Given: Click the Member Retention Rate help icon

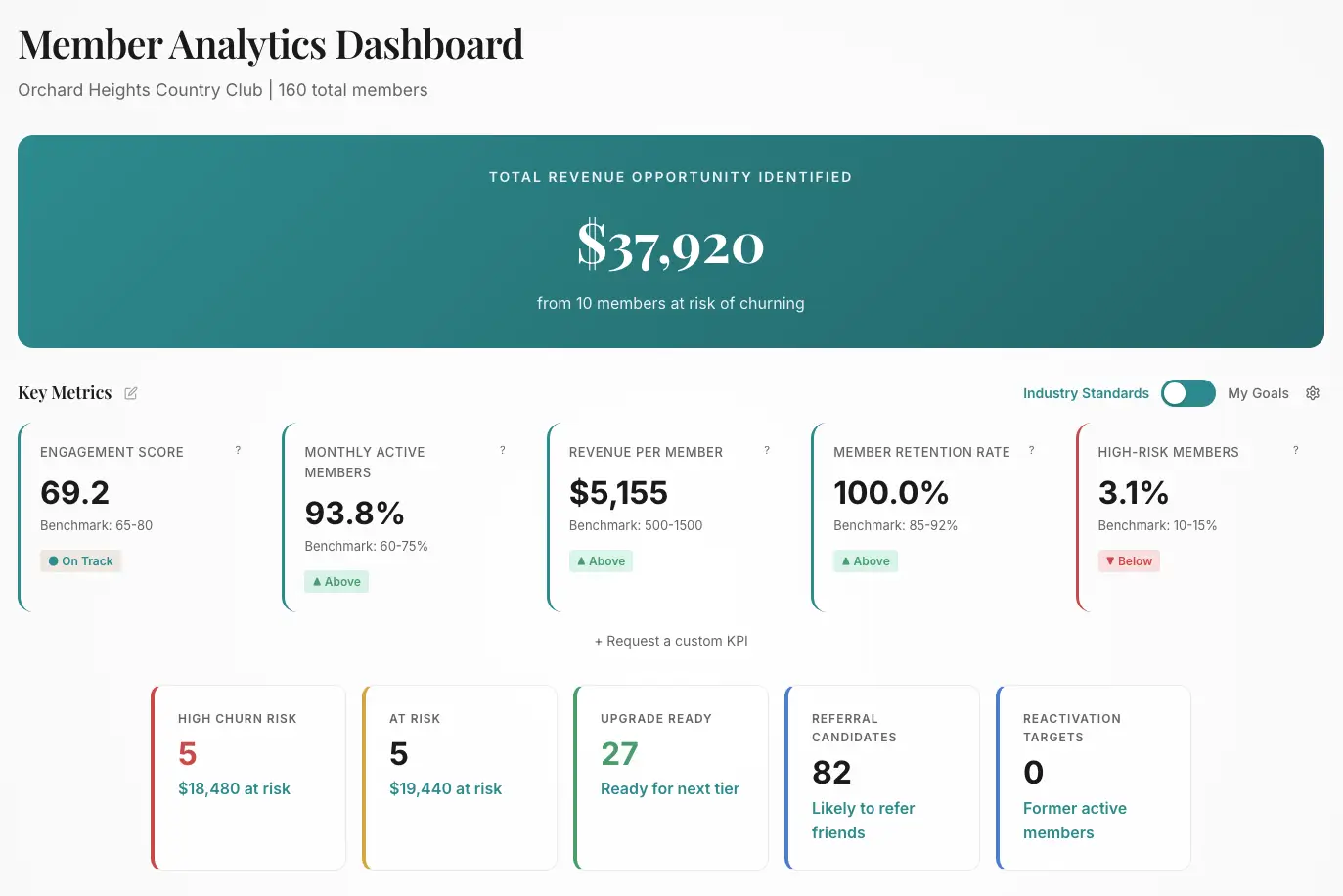Looking at the screenshot, I should [x=1031, y=450].
